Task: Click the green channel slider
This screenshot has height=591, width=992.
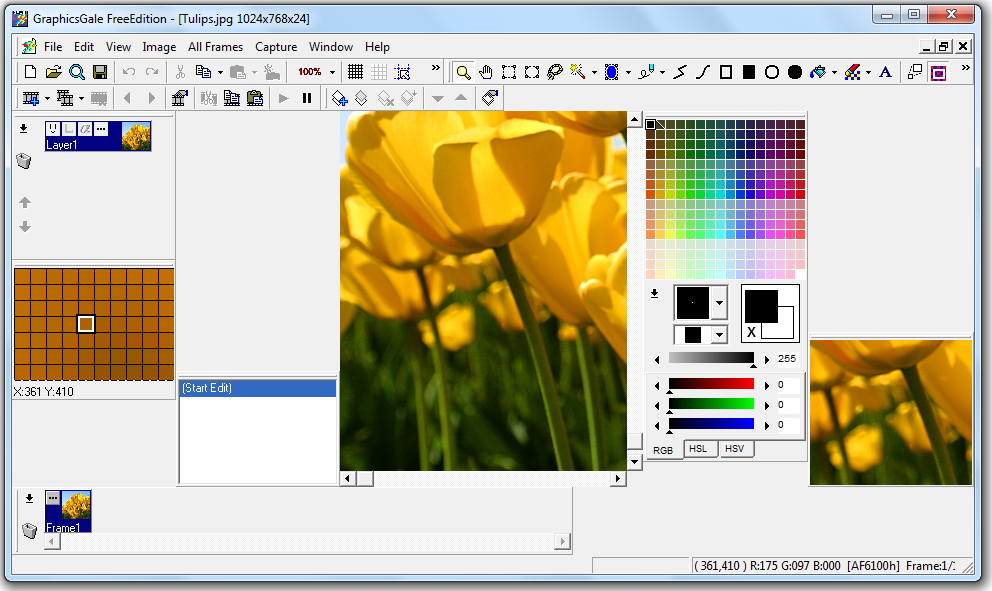Action: coord(711,404)
